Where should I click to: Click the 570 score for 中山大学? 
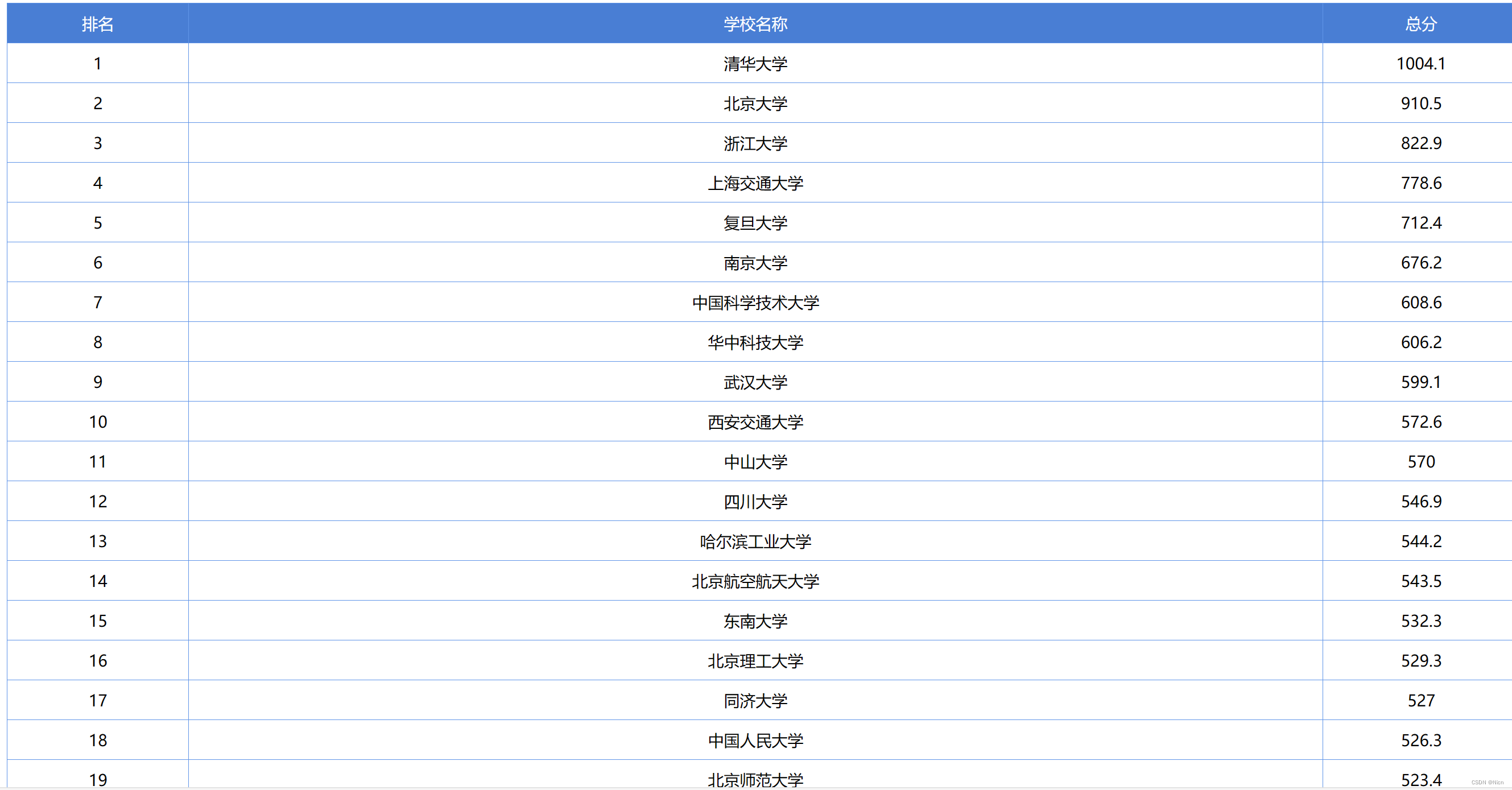pyautogui.click(x=1420, y=462)
